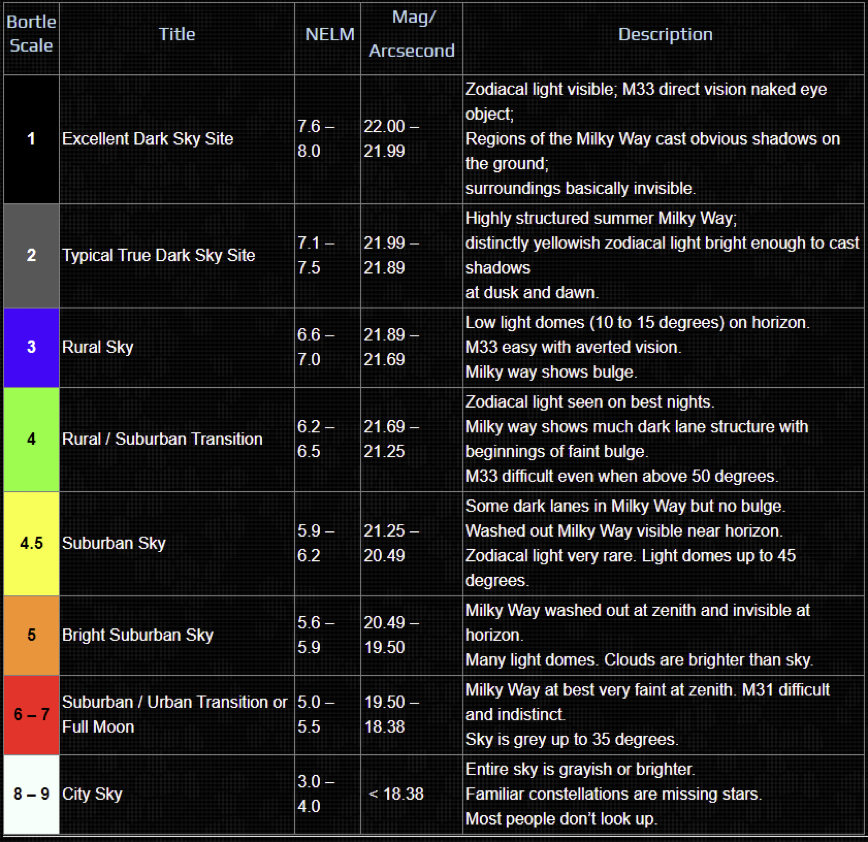Select the red Bortle 6 – 7 color cell
This screenshot has width=868, height=842.
[x=32, y=714]
